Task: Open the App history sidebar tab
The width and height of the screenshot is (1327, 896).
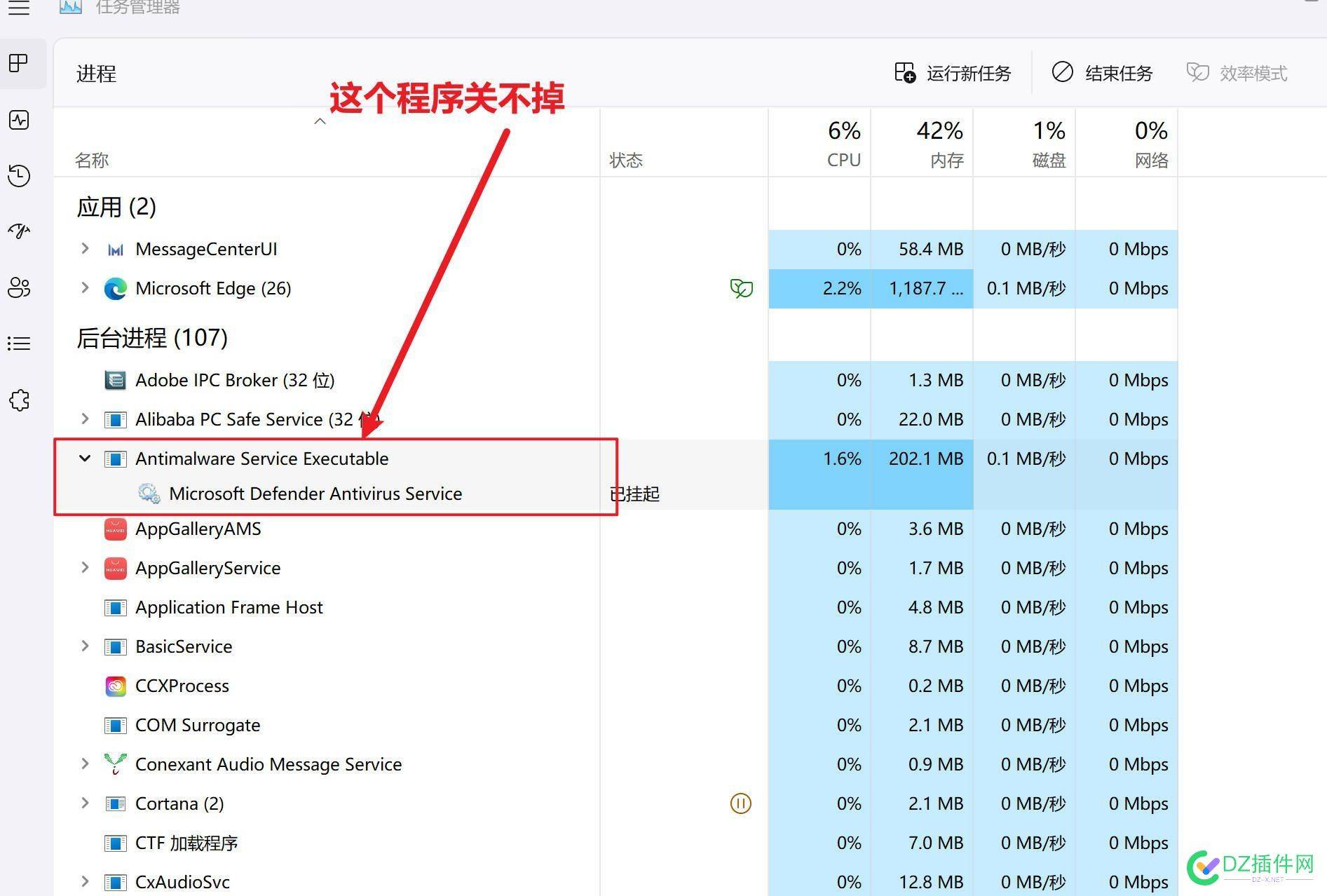Action: [x=19, y=175]
